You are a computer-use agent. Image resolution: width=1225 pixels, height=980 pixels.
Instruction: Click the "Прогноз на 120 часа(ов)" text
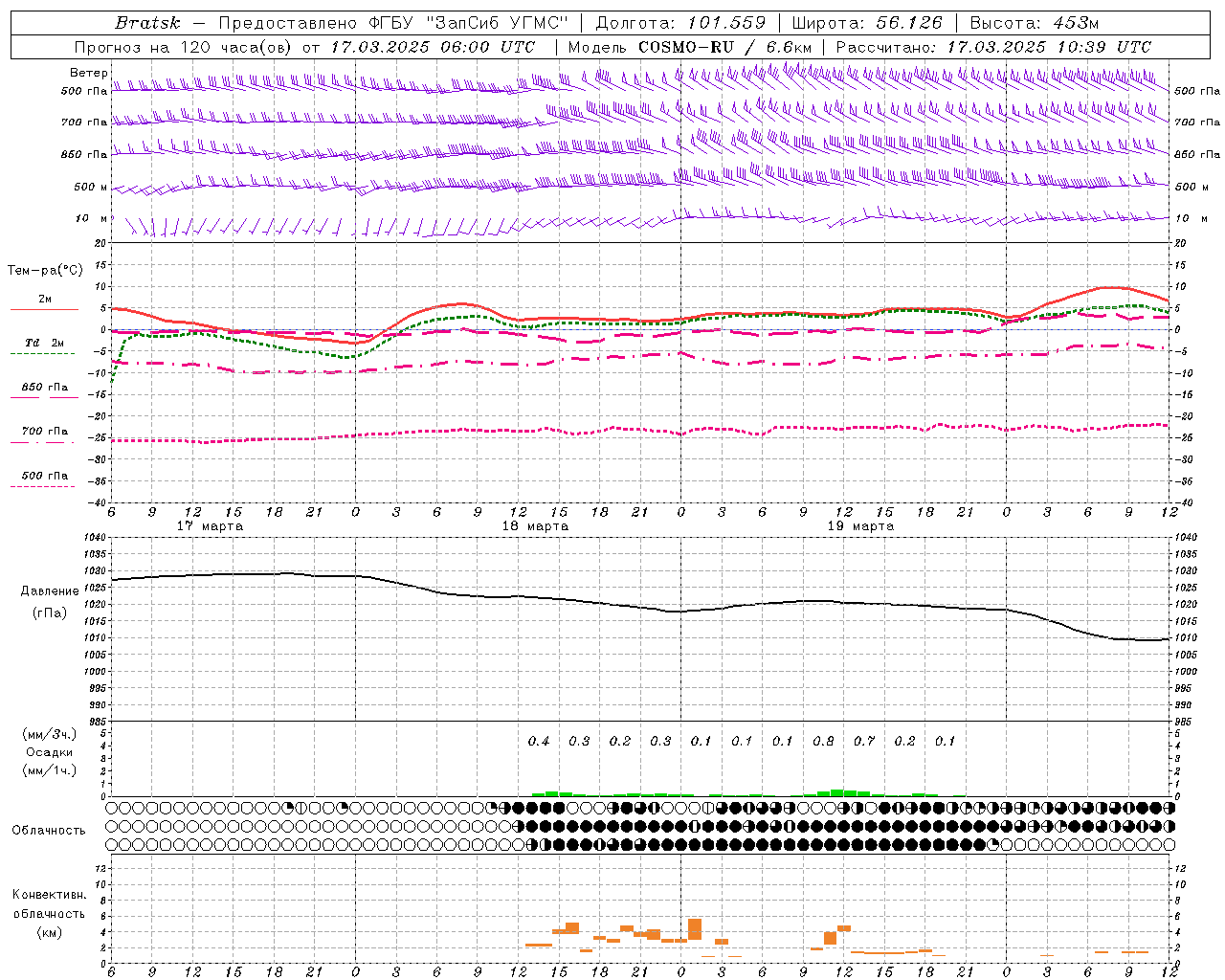coord(184,47)
